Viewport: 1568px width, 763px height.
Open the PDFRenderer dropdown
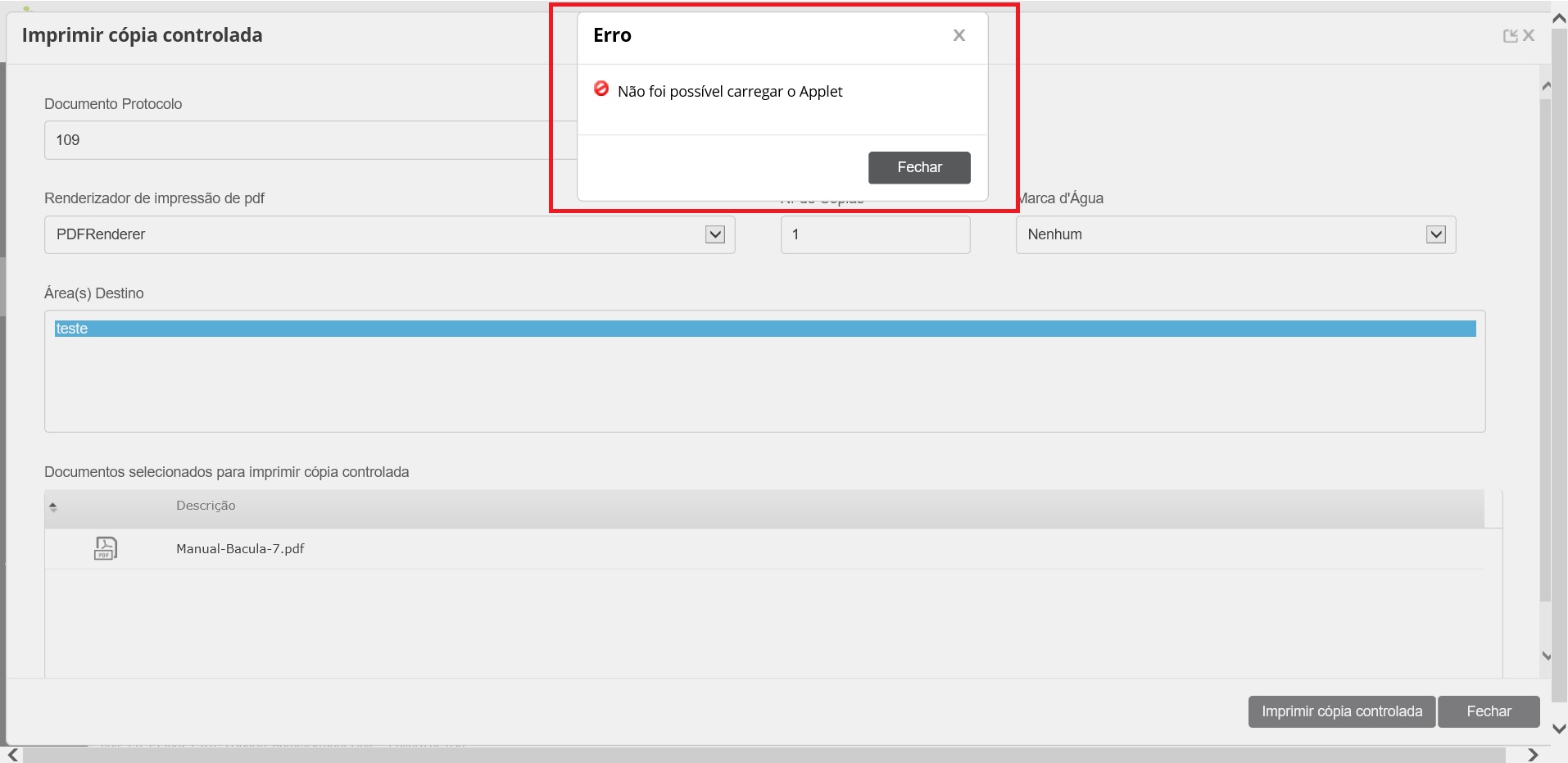pyautogui.click(x=714, y=234)
